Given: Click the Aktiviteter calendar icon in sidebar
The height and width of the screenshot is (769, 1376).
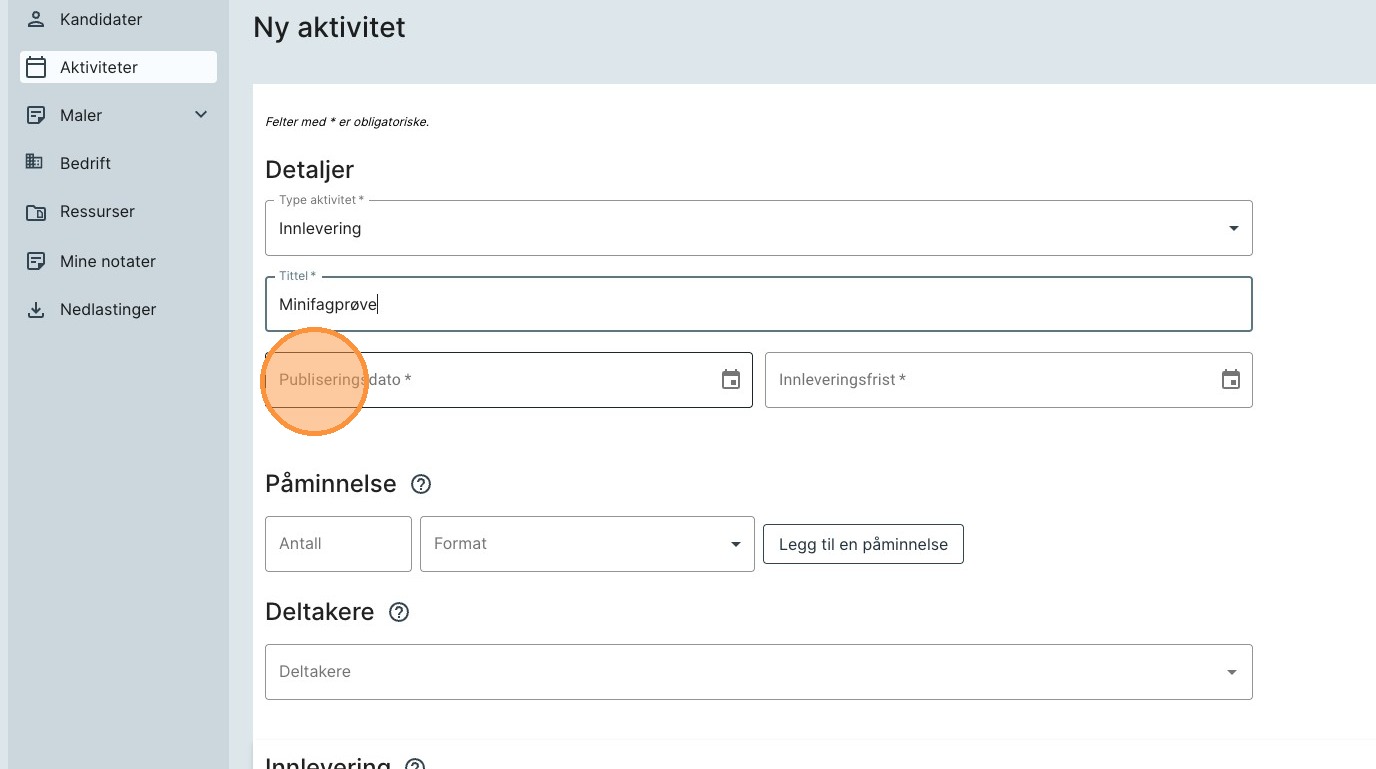Looking at the screenshot, I should pyautogui.click(x=36, y=67).
